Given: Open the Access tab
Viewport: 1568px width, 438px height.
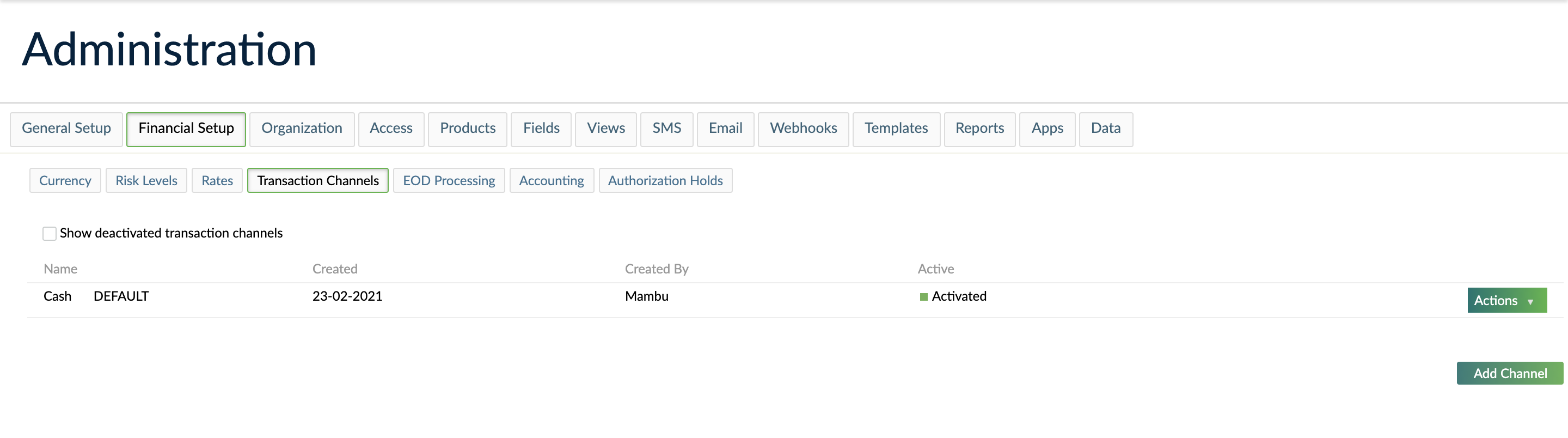Looking at the screenshot, I should pyautogui.click(x=391, y=129).
